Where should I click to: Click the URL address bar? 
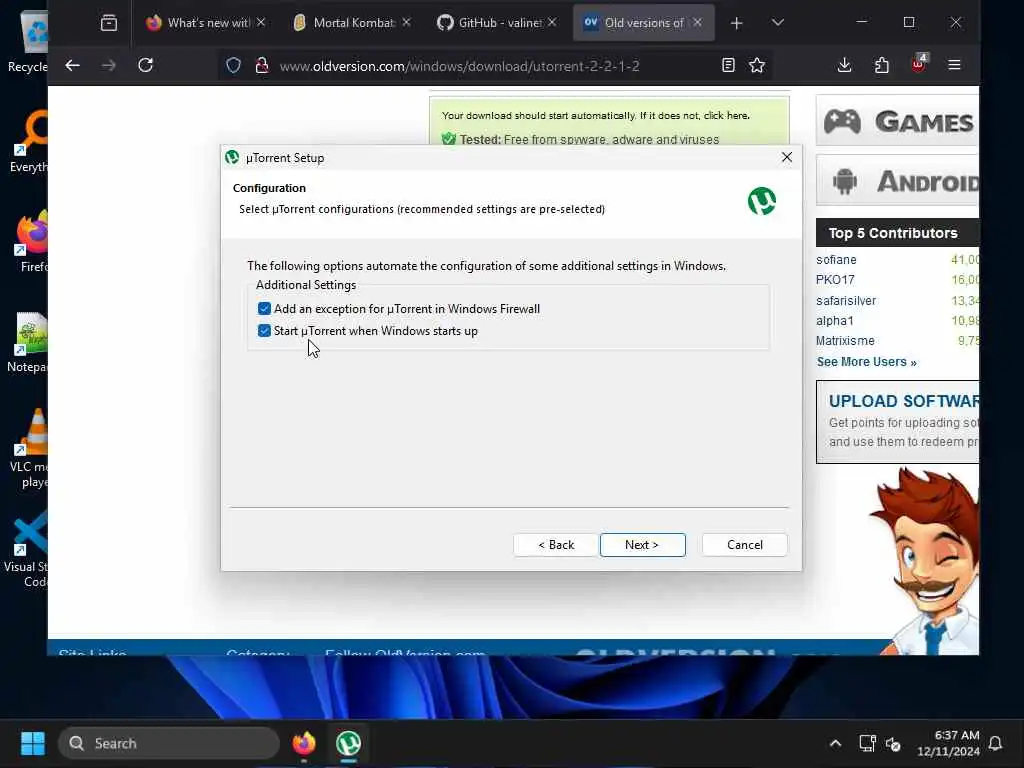tap(494, 66)
